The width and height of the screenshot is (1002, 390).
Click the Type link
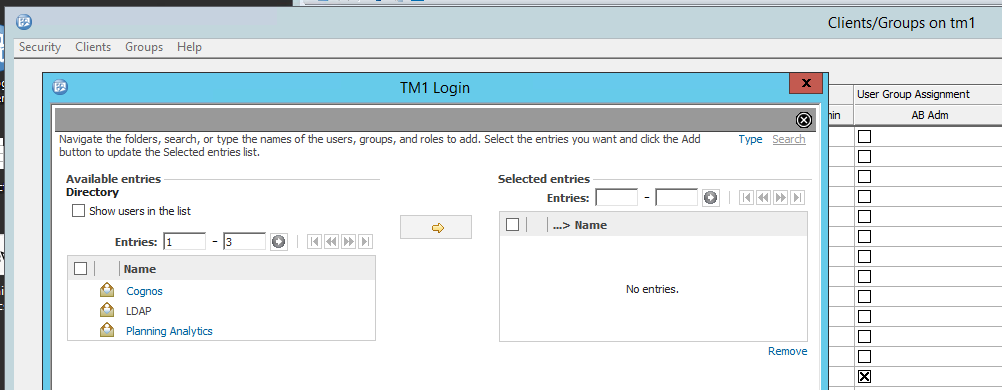coord(750,139)
